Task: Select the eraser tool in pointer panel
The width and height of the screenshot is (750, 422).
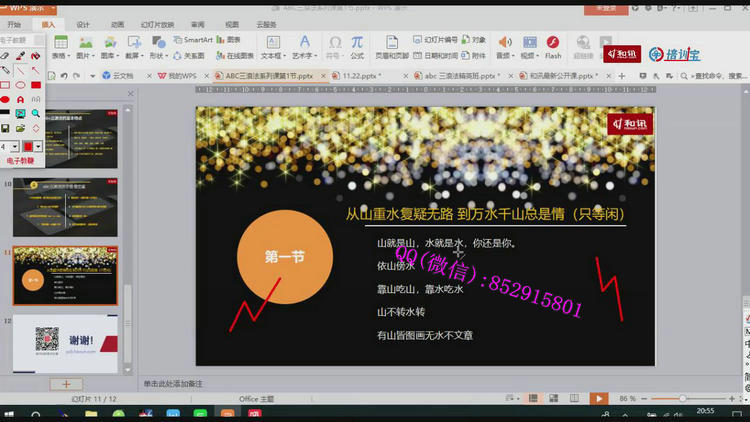Action: 6,56
